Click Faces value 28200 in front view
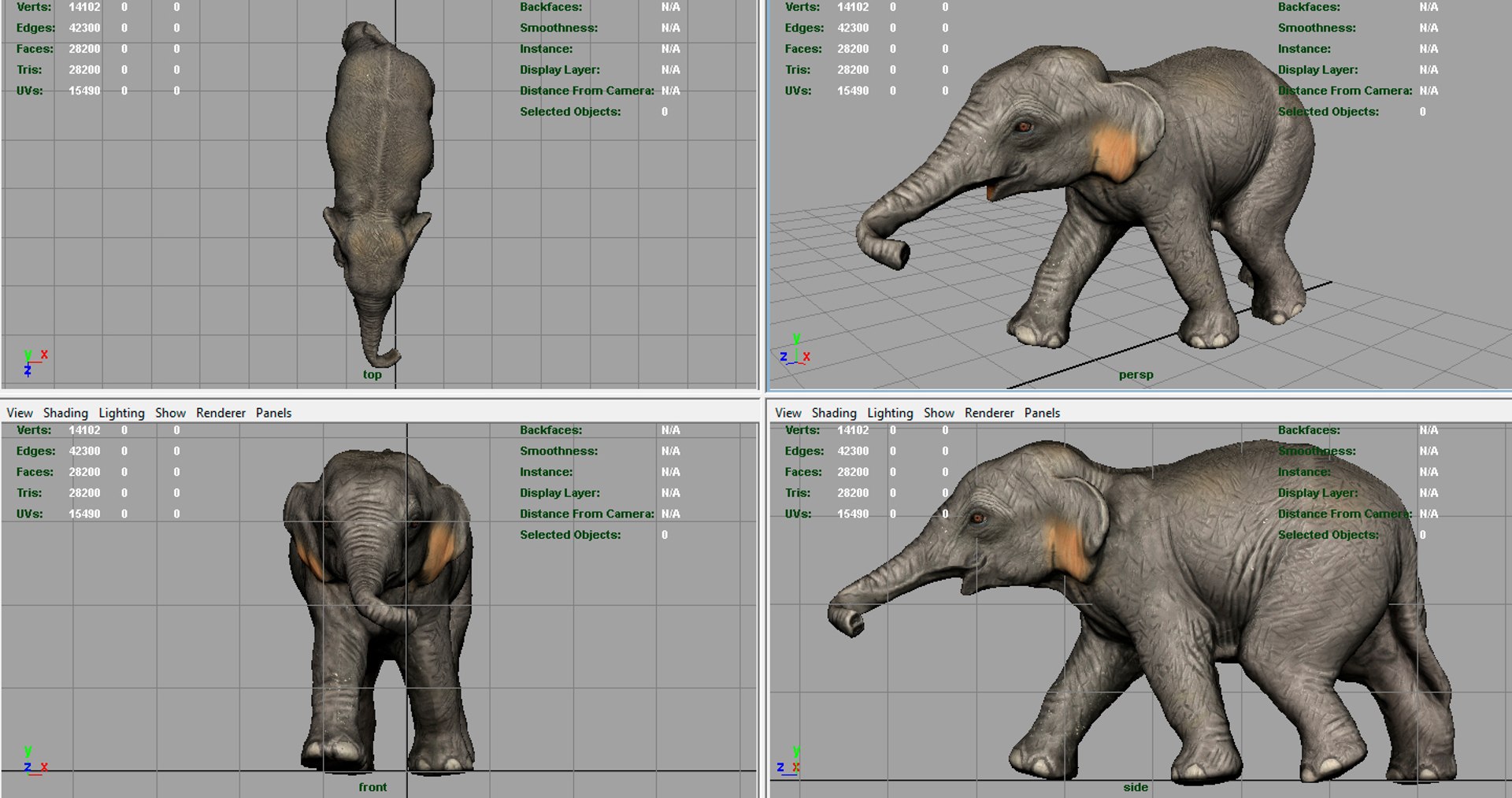The image size is (1512, 798). (84, 472)
